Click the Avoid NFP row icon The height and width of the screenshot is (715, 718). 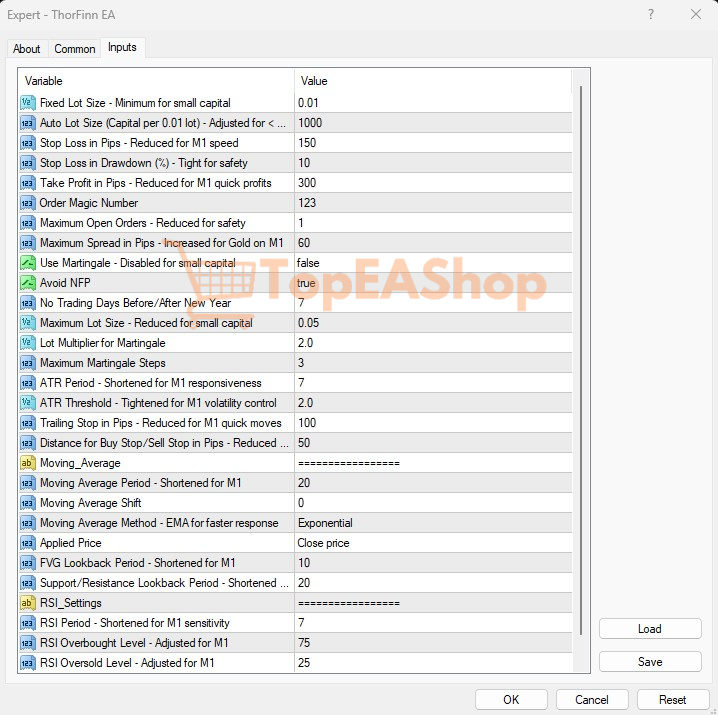pyautogui.click(x=28, y=283)
